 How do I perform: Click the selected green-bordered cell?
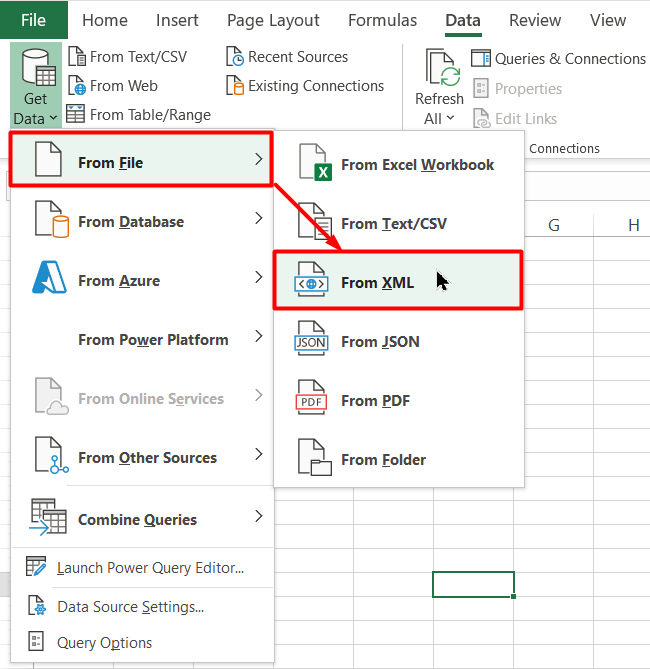click(473, 584)
